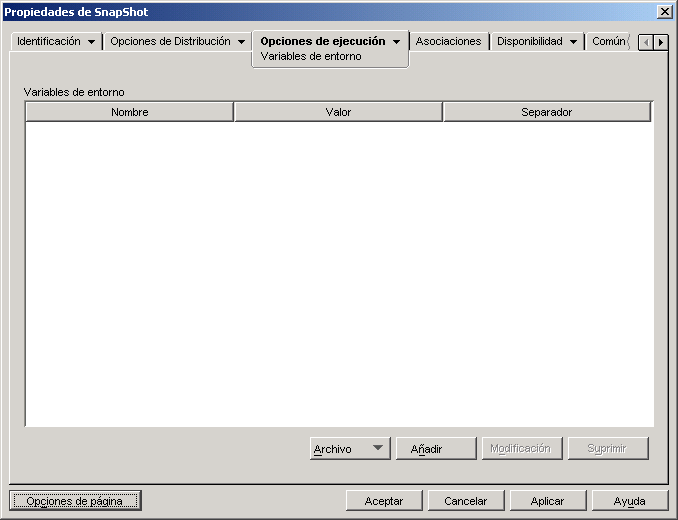Sort by the Separador column header

click(x=547, y=112)
